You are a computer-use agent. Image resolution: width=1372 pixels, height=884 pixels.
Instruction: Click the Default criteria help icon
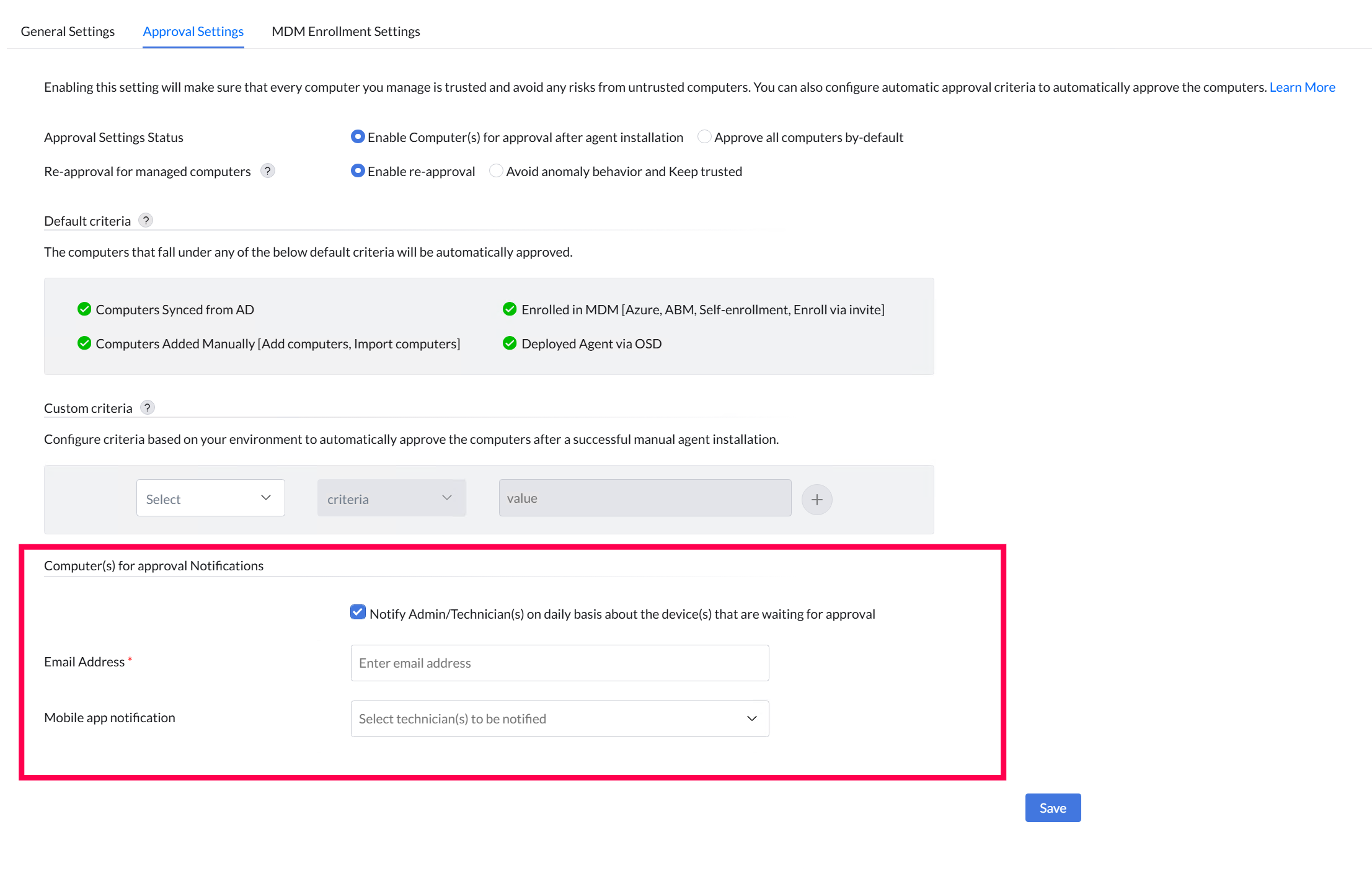pyautogui.click(x=146, y=221)
